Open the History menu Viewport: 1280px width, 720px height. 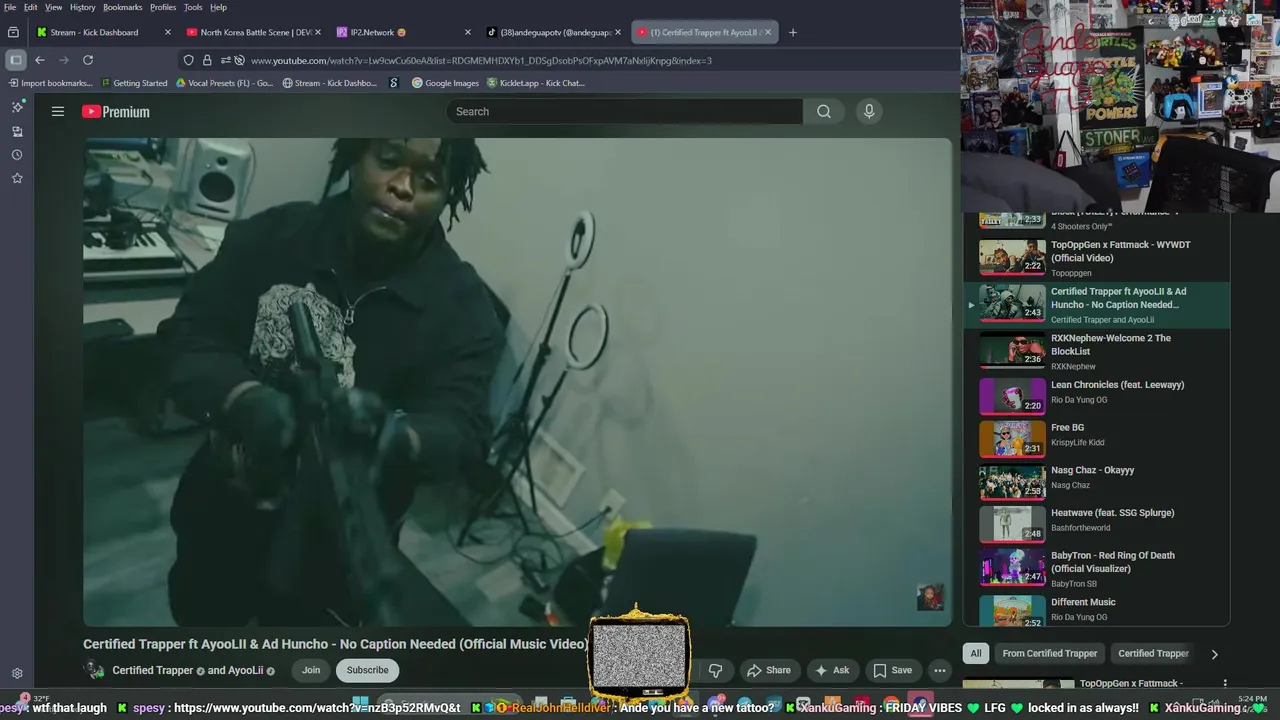[x=83, y=7]
